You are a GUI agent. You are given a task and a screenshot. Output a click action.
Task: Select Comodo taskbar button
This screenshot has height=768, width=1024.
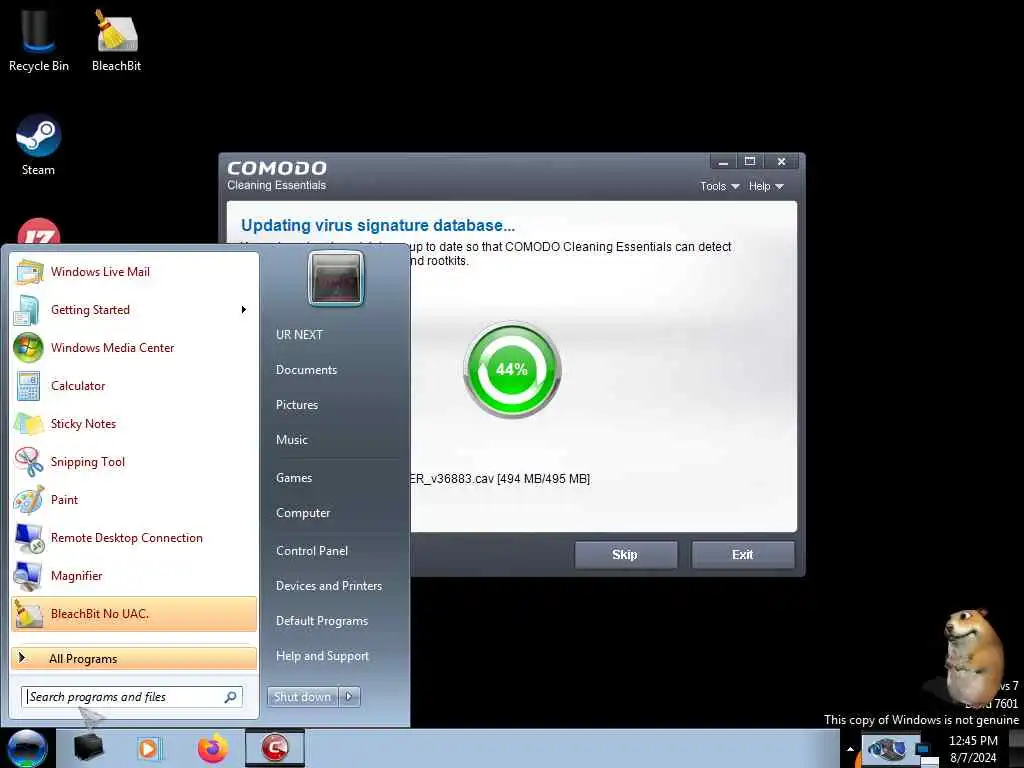pos(275,748)
